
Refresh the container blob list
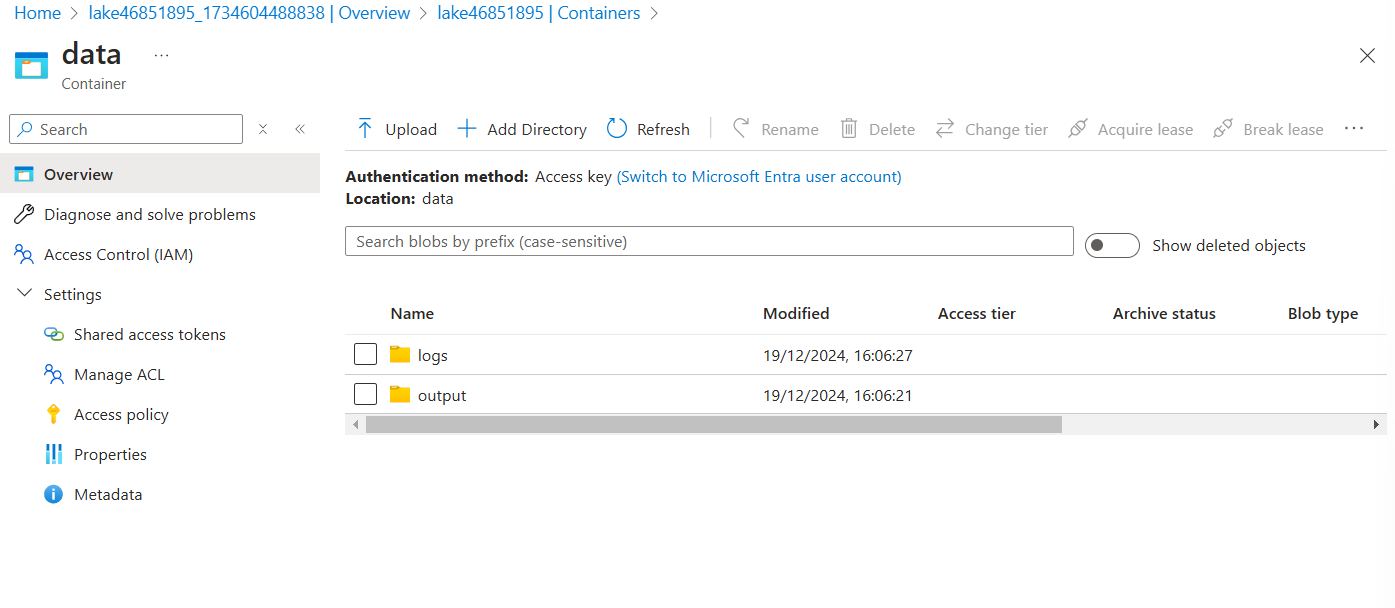648,129
